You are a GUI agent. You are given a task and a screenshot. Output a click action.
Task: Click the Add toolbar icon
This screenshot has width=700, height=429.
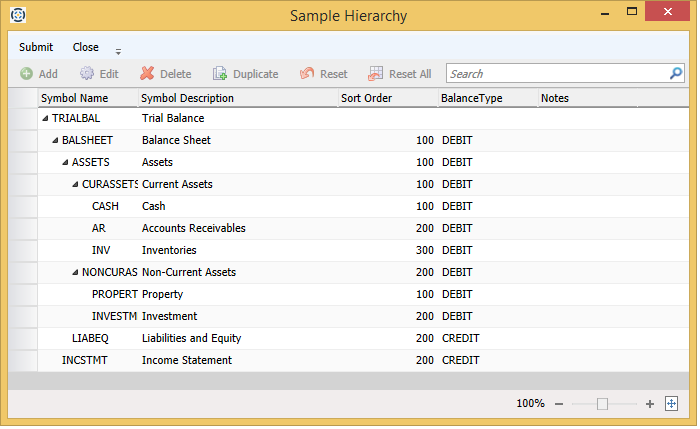[x=26, y=74]
